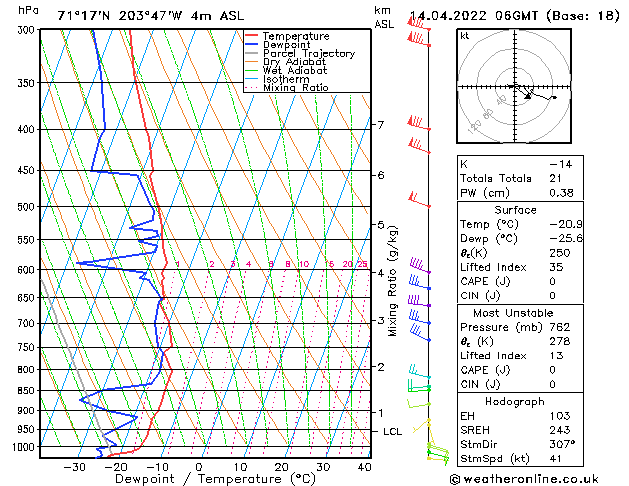Select the 'Parcel Trajectory' legend label

(309, 53)
